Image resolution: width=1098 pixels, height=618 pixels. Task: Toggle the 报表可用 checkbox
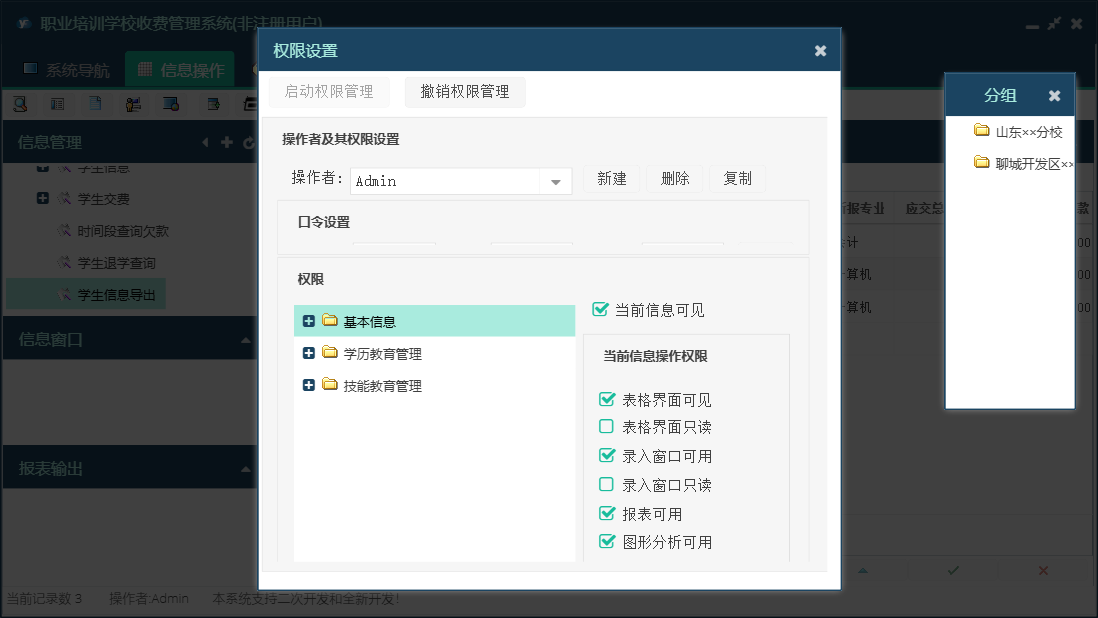[606, 514]
